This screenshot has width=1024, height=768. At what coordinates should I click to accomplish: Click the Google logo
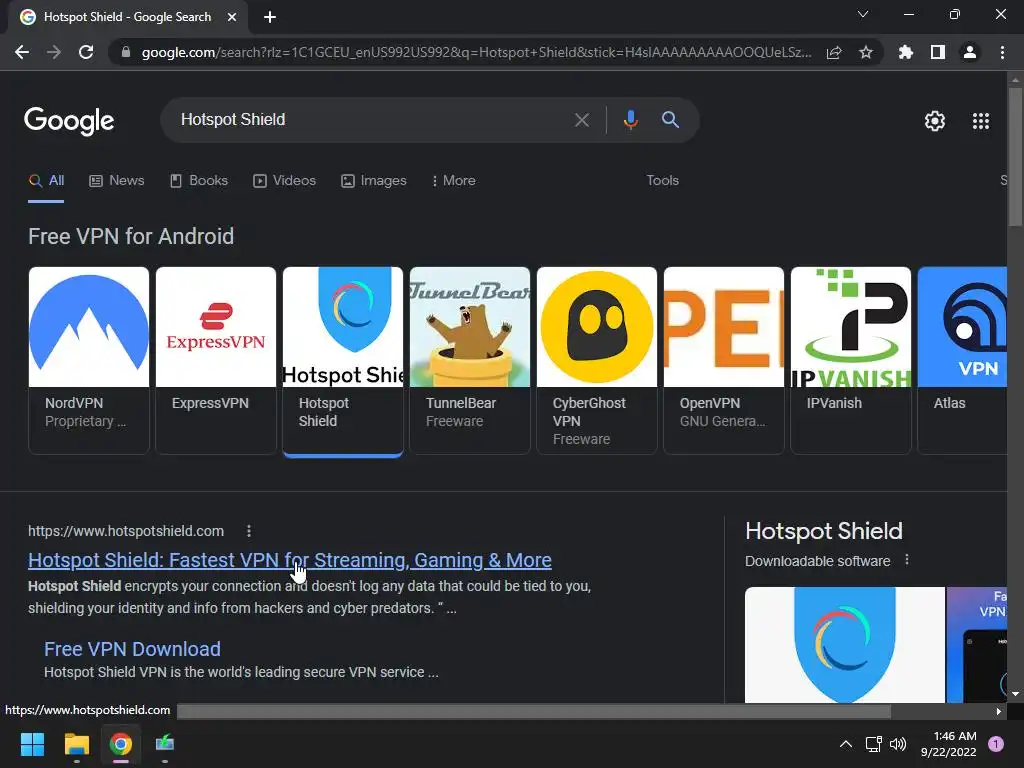[x=69, y=121]
